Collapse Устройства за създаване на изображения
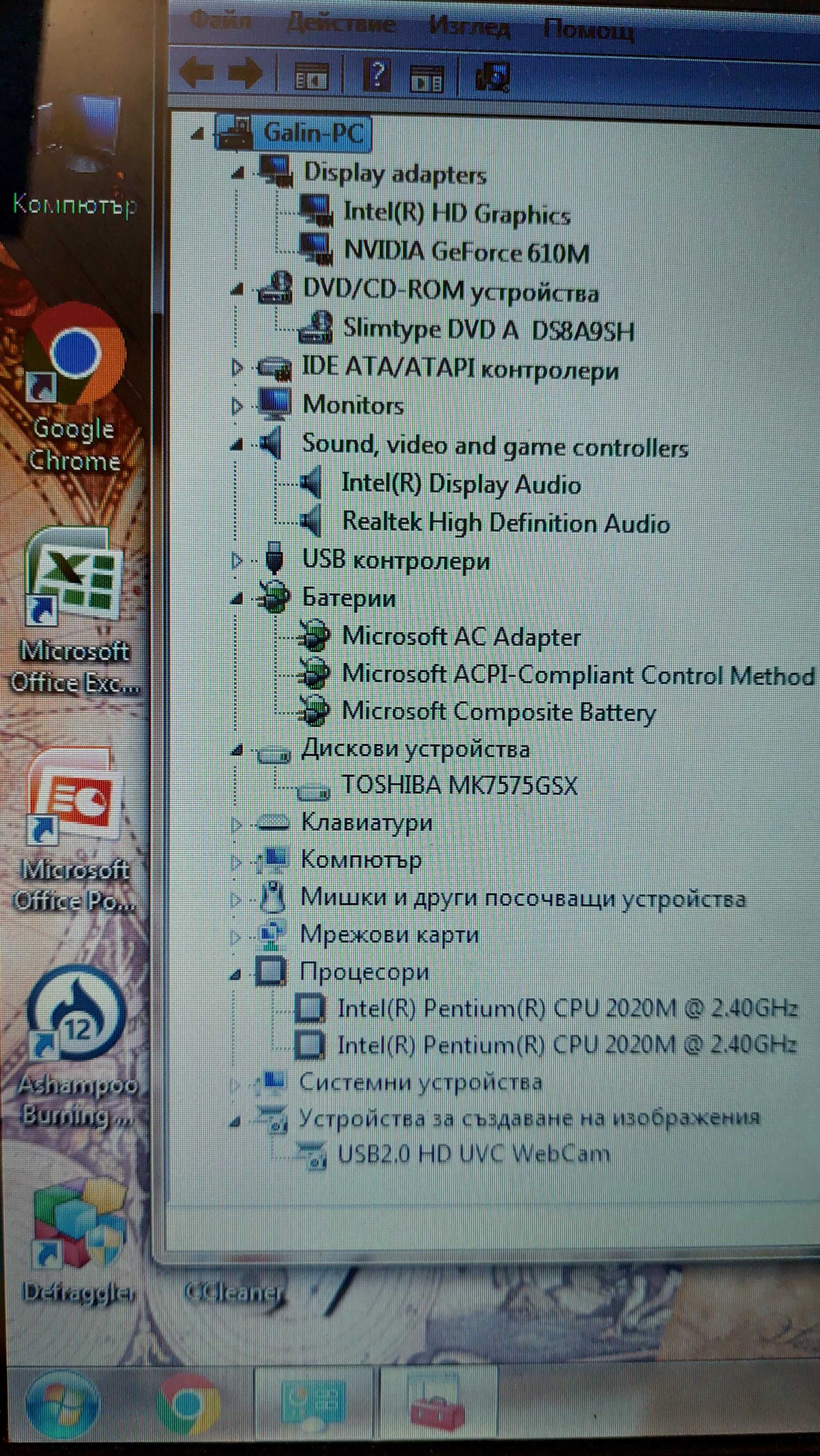The width and height of the screenshot is (820, 1456). [235, 1122]
